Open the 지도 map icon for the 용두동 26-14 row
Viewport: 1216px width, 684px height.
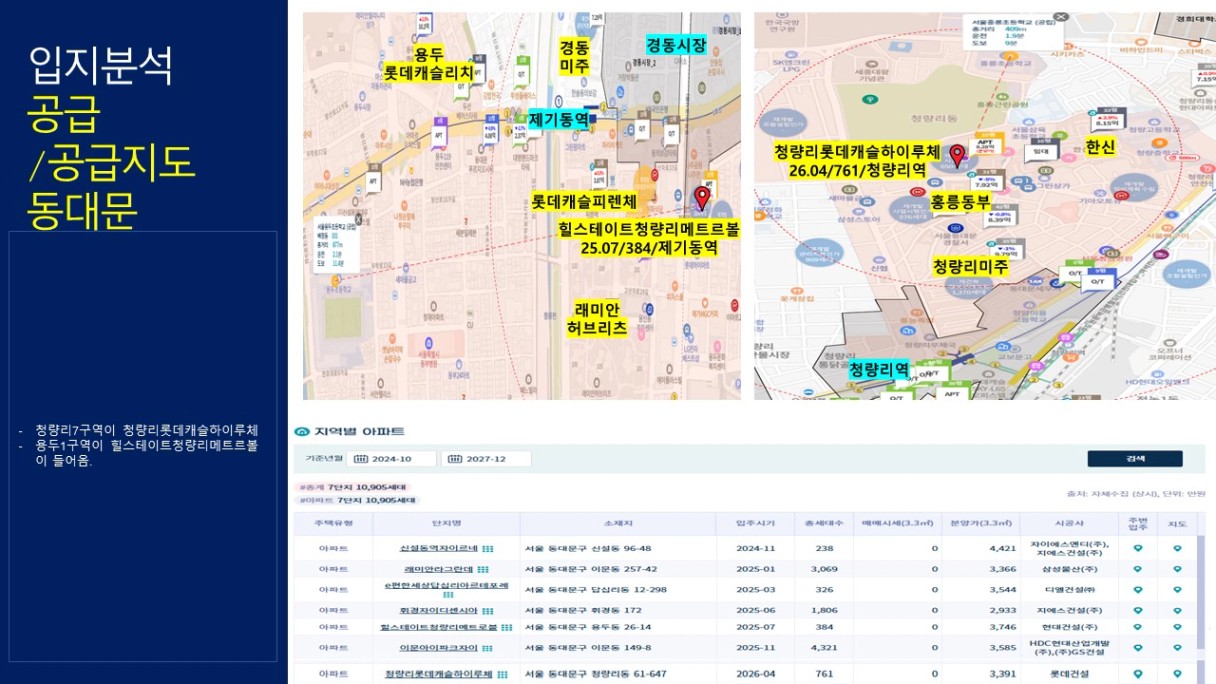(x=1177, y=627)
